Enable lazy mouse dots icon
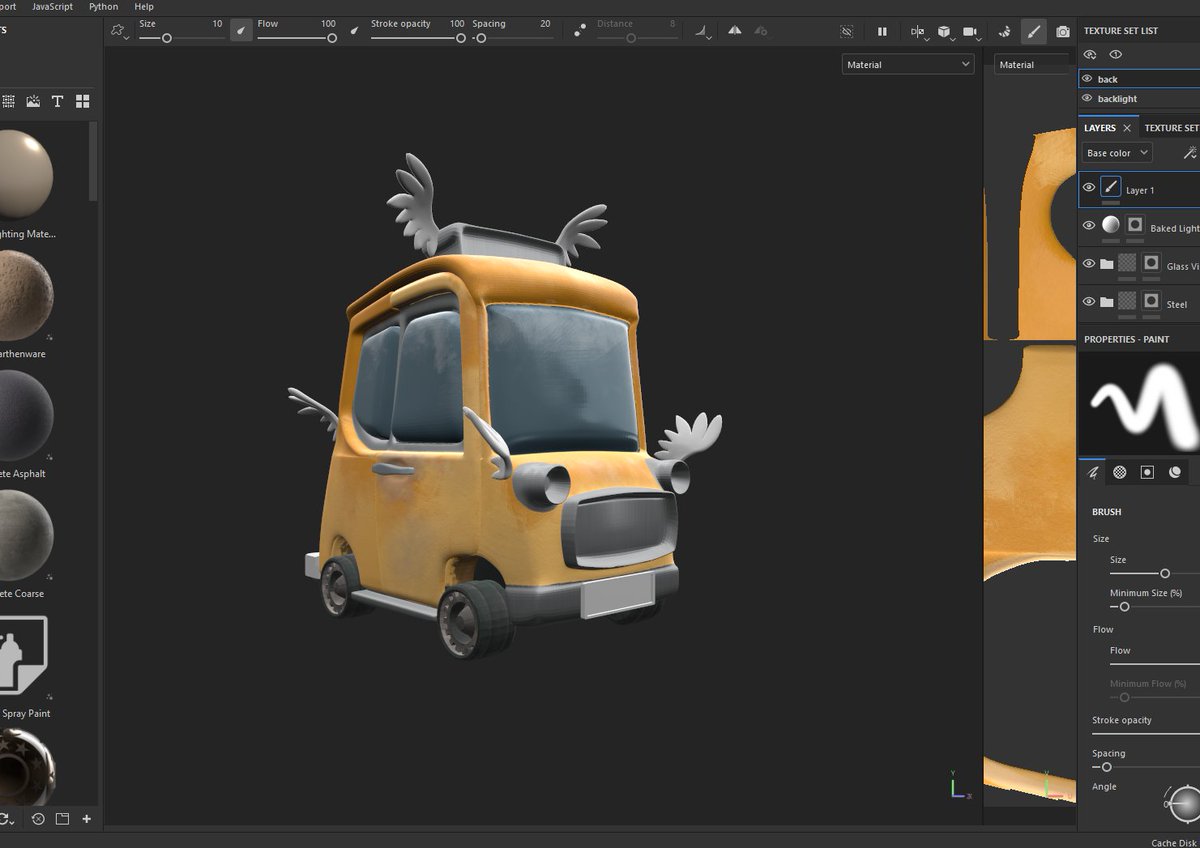The height and width of the screenshot is (848, 1200). 580,31
